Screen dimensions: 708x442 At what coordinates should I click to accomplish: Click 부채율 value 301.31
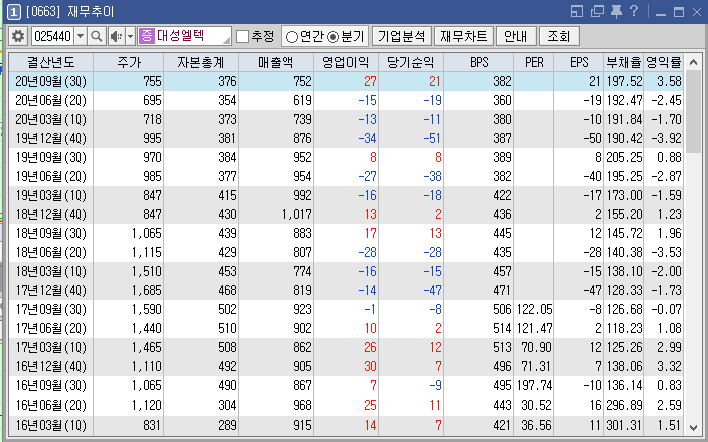click(x=624, y=425)
